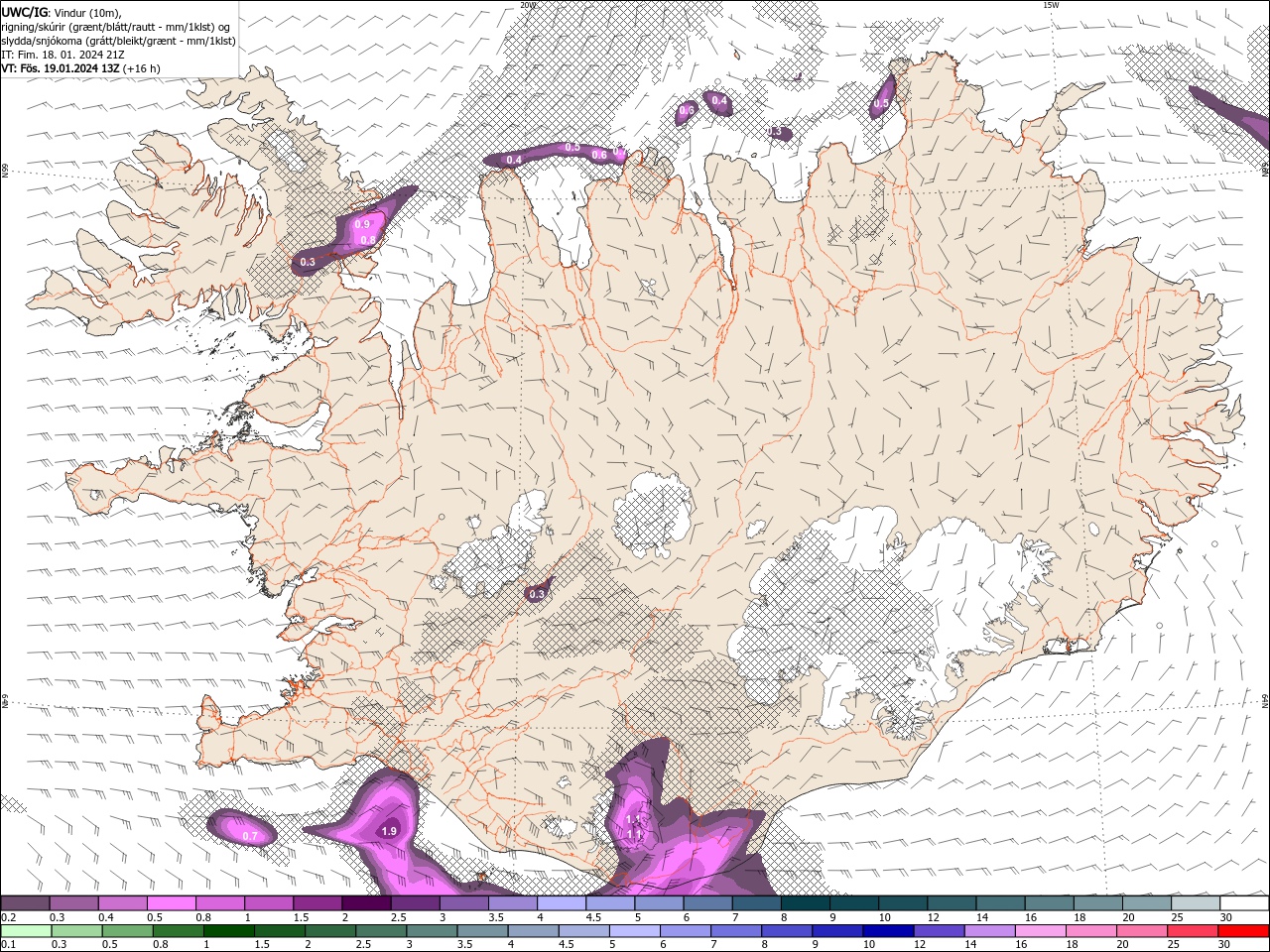Select the bright pink snow swatch labeled 0.5

[x=171, y=903]
